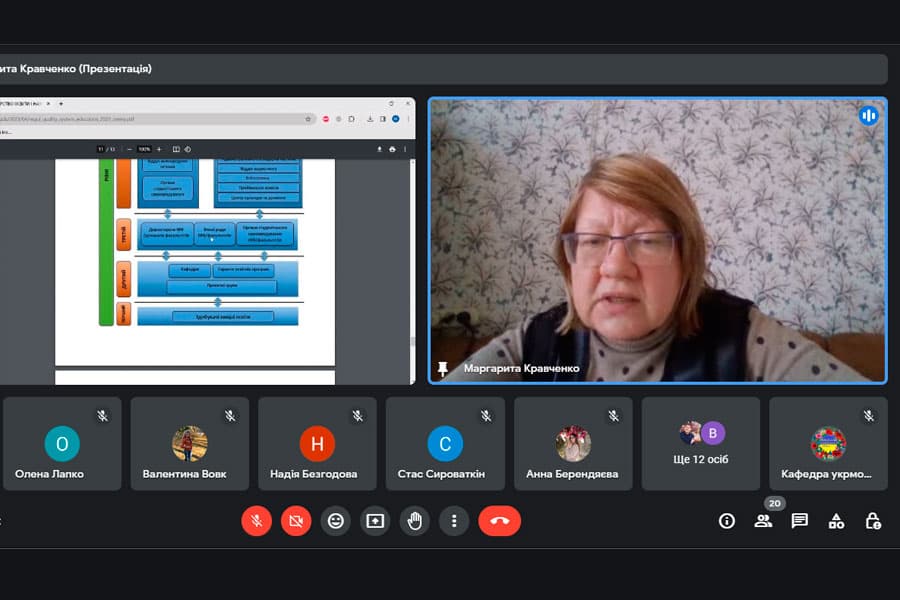Click the shared browser address bar

point(156,119)
